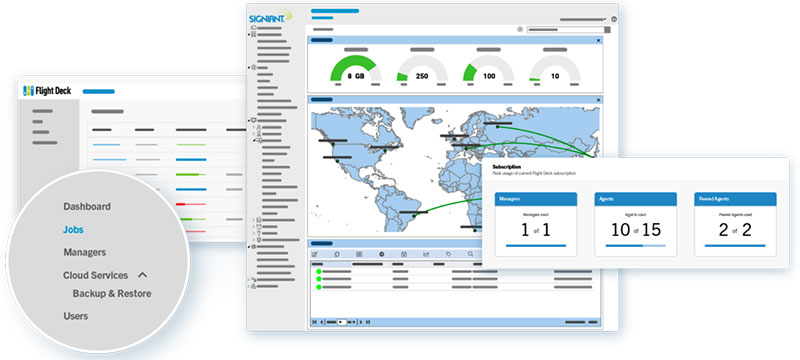This screenshot has height=360, width=800.
Task: Click the help icon at top right corner
Action: (613, 19)
